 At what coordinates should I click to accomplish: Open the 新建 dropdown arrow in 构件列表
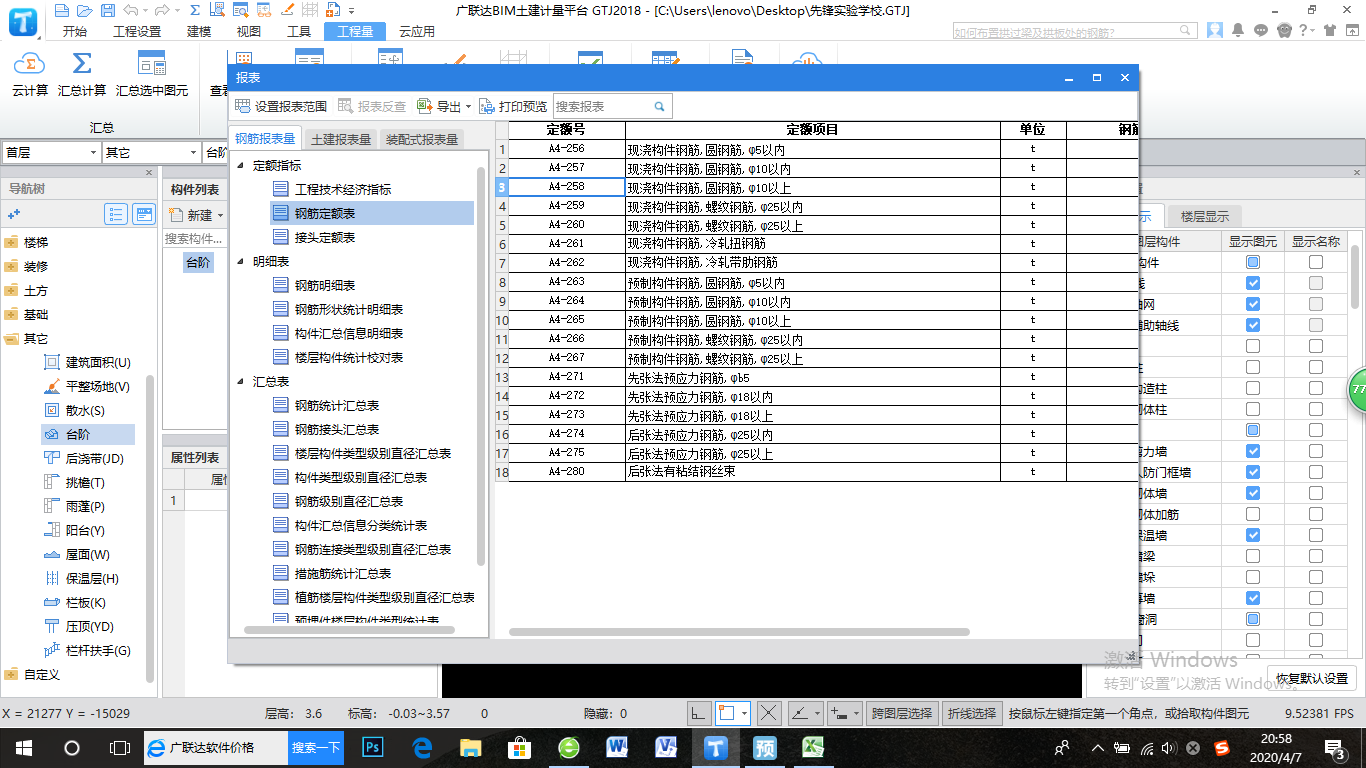(220, 215)
